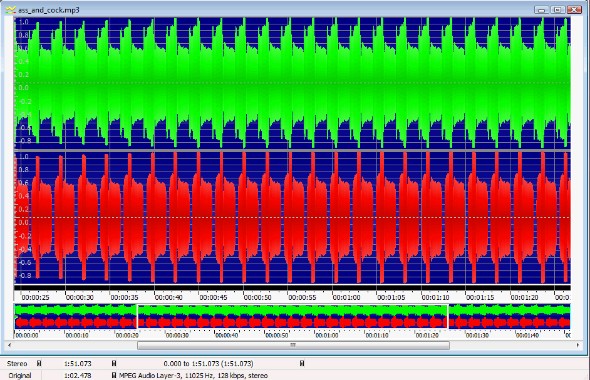Click the 00:00:00 mark on the overview ruler
Screen dimensions: 590x380
point(27,335)
